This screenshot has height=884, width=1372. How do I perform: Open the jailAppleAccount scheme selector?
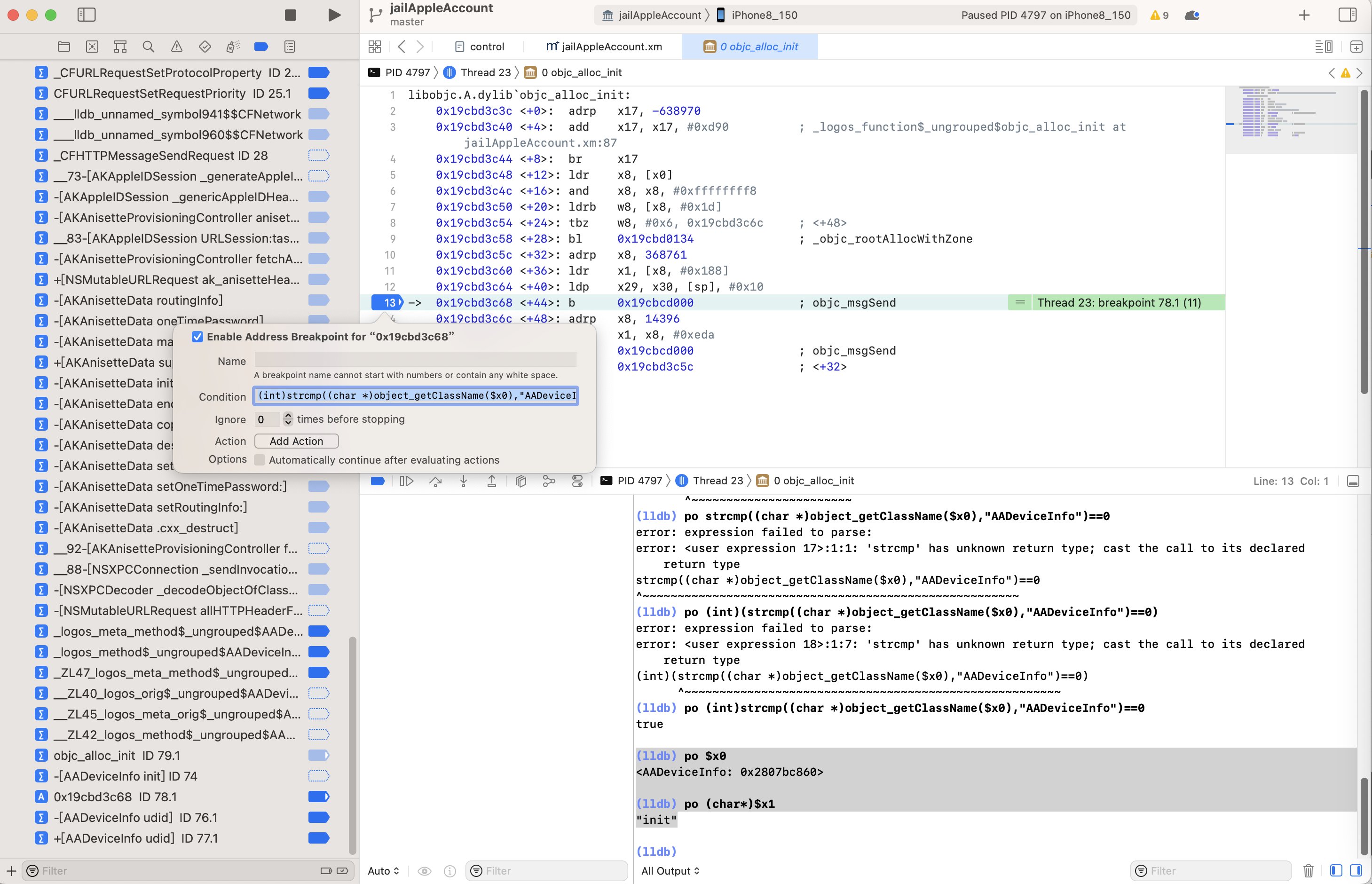pos(651,15)
